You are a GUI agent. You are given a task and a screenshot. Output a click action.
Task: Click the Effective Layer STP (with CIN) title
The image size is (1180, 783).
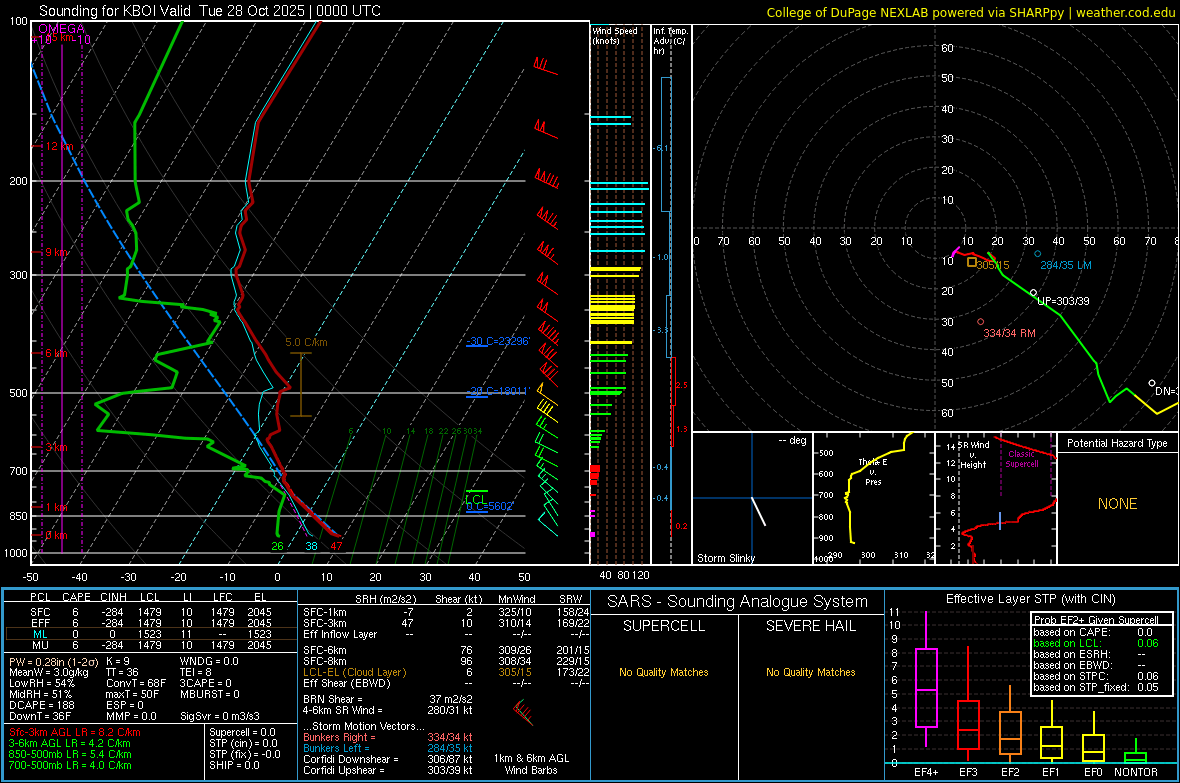click(1030, 599)
